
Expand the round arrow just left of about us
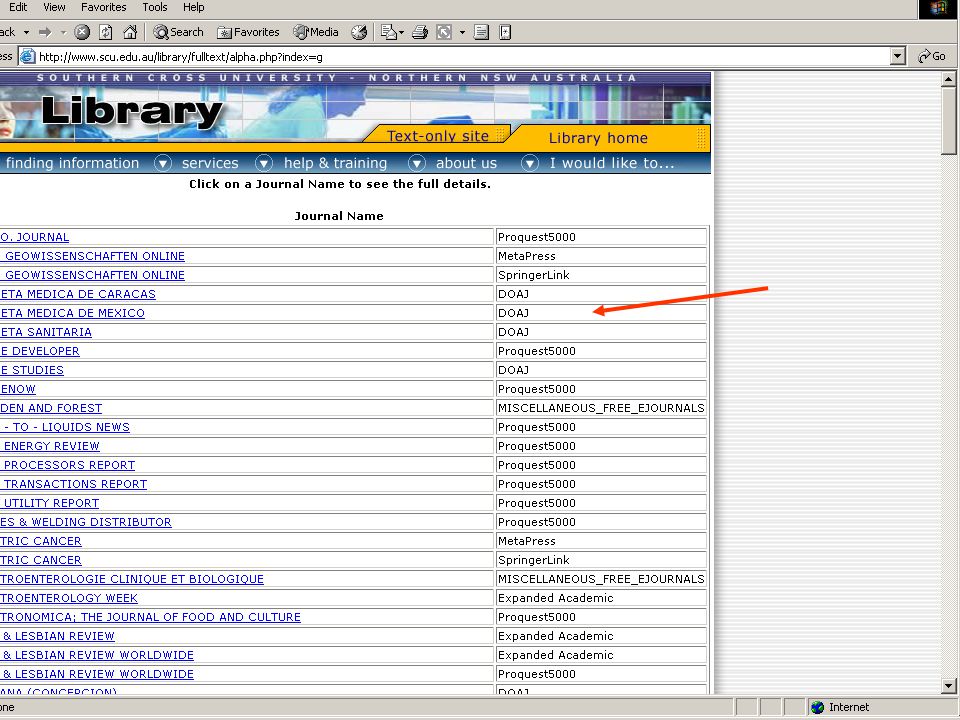(x=417, y=163)
